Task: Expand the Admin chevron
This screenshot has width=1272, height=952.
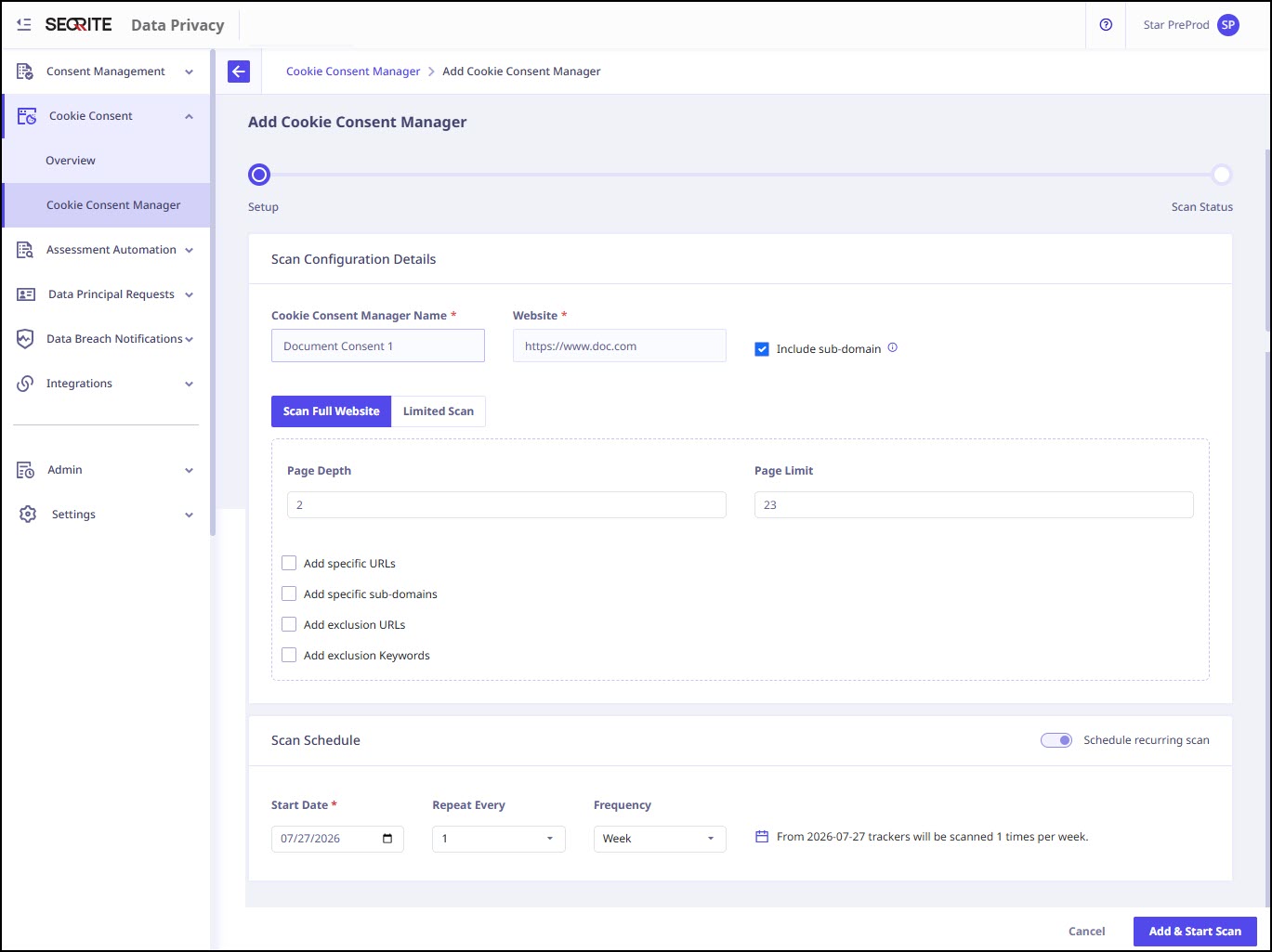Action: point(190,470)
